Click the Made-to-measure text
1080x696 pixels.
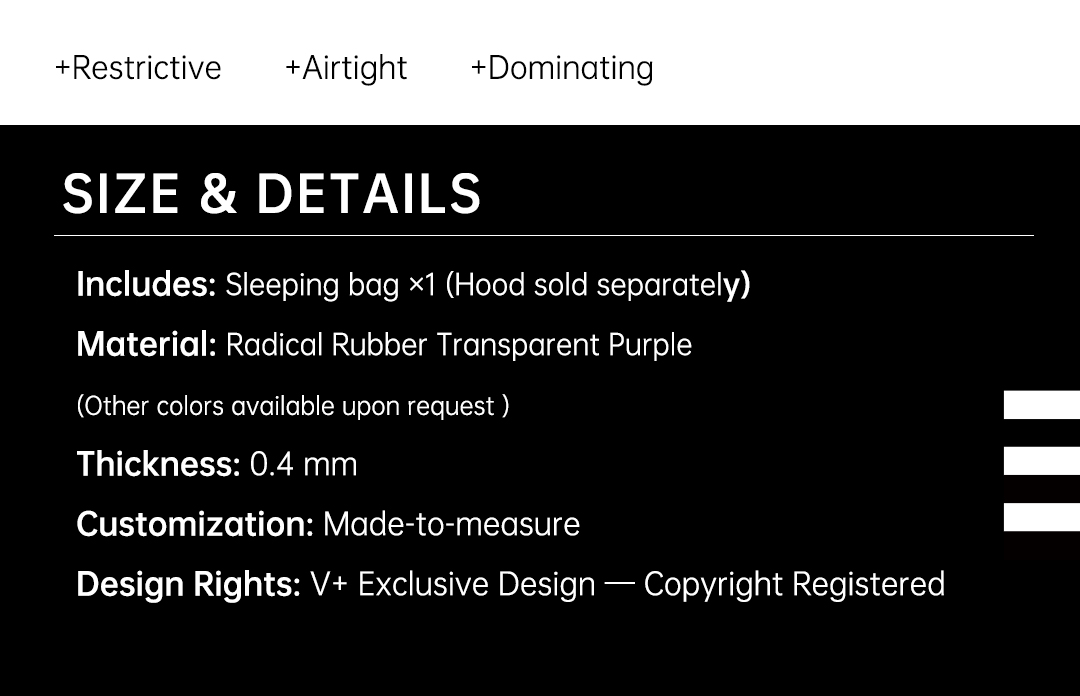pyautogui.click(x=451, y=524)
